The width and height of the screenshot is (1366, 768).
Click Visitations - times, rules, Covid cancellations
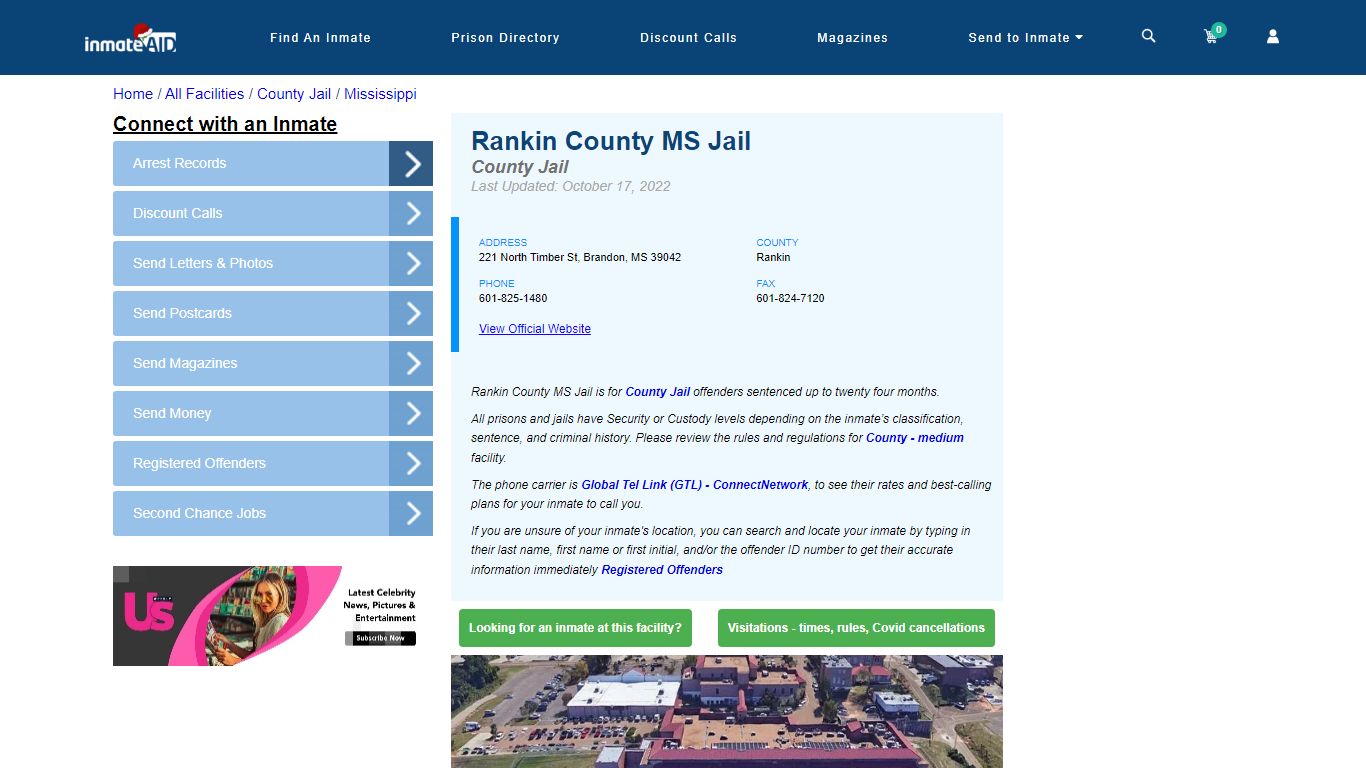(x=856, y=628)
